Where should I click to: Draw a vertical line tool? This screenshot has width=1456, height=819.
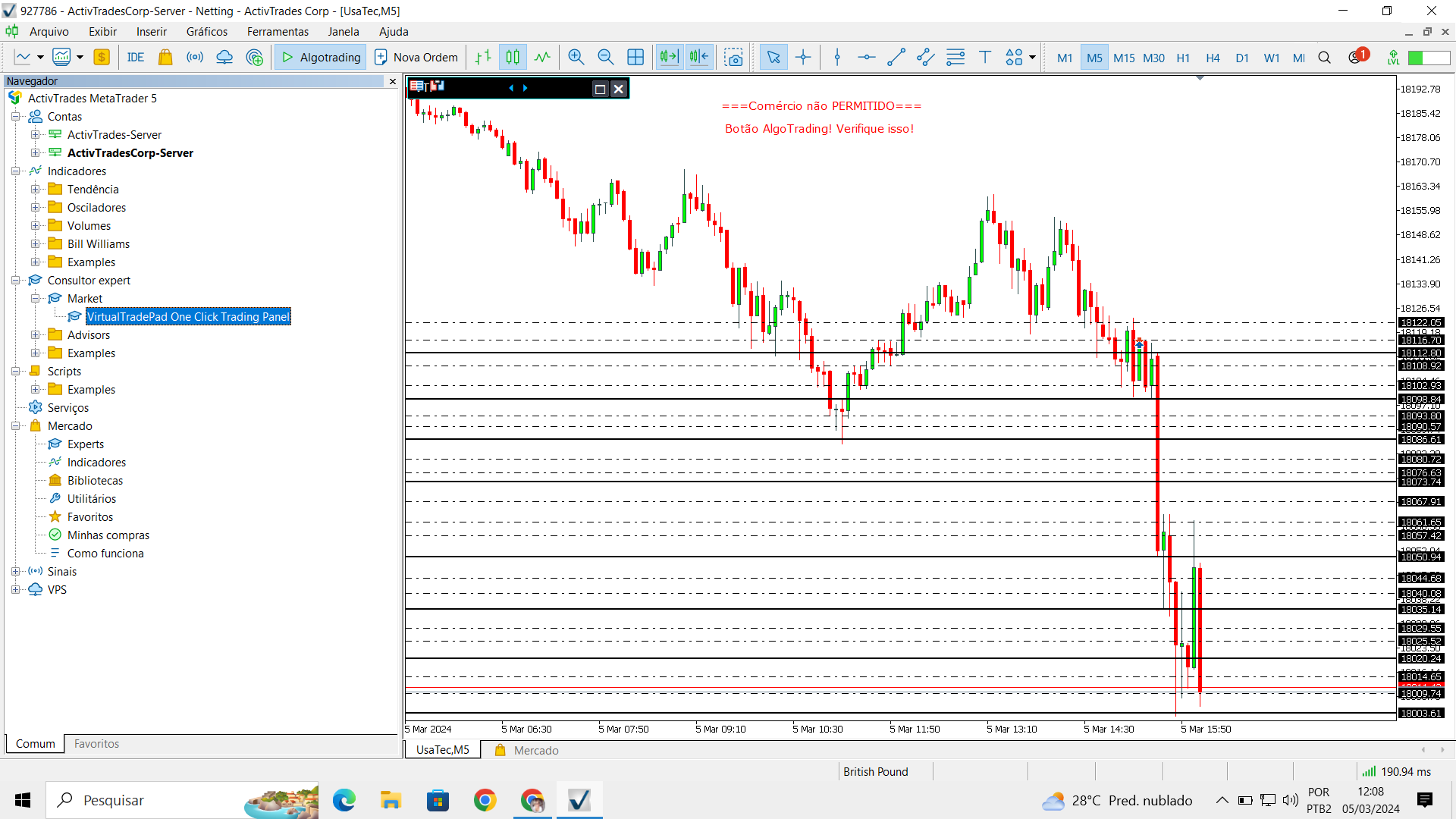coord(837,58)
